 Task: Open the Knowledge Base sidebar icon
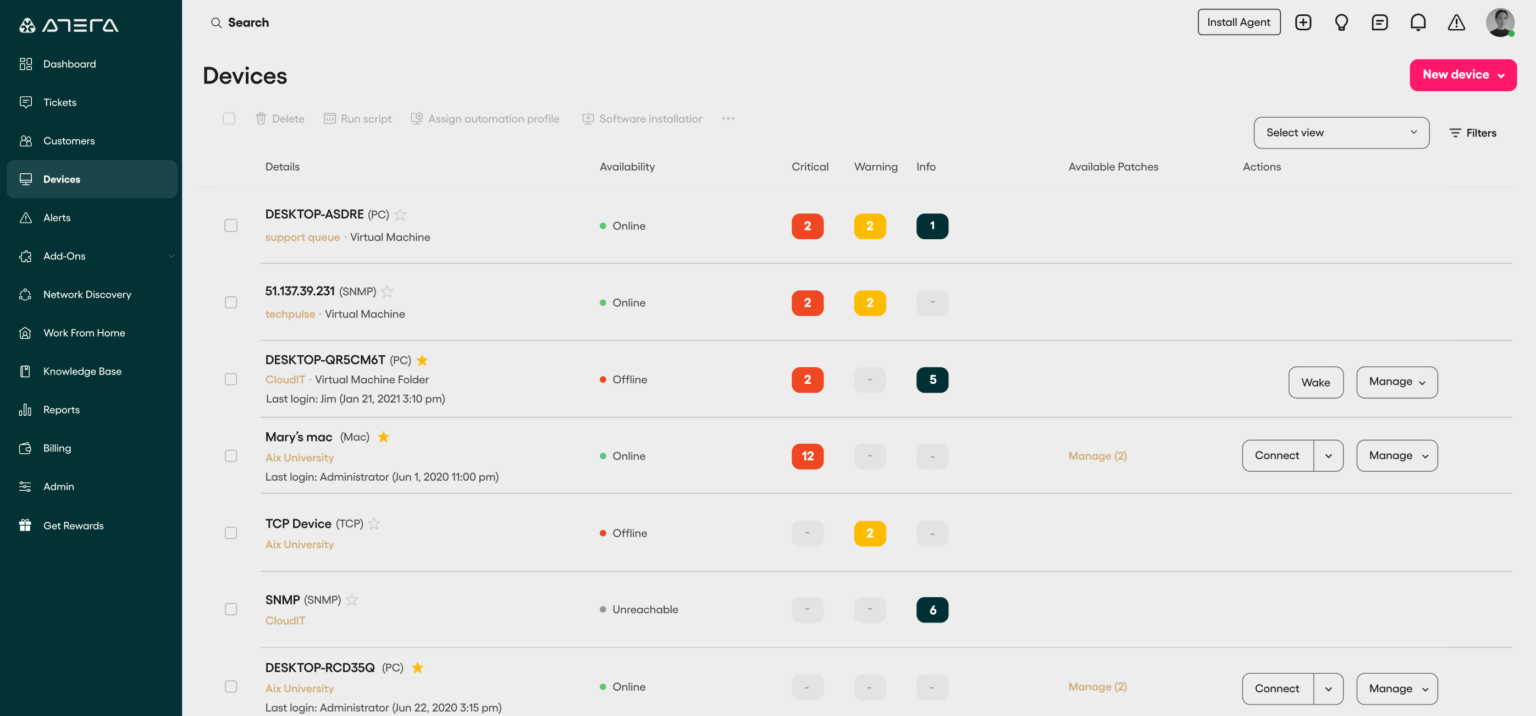click(x=25, y=371)
